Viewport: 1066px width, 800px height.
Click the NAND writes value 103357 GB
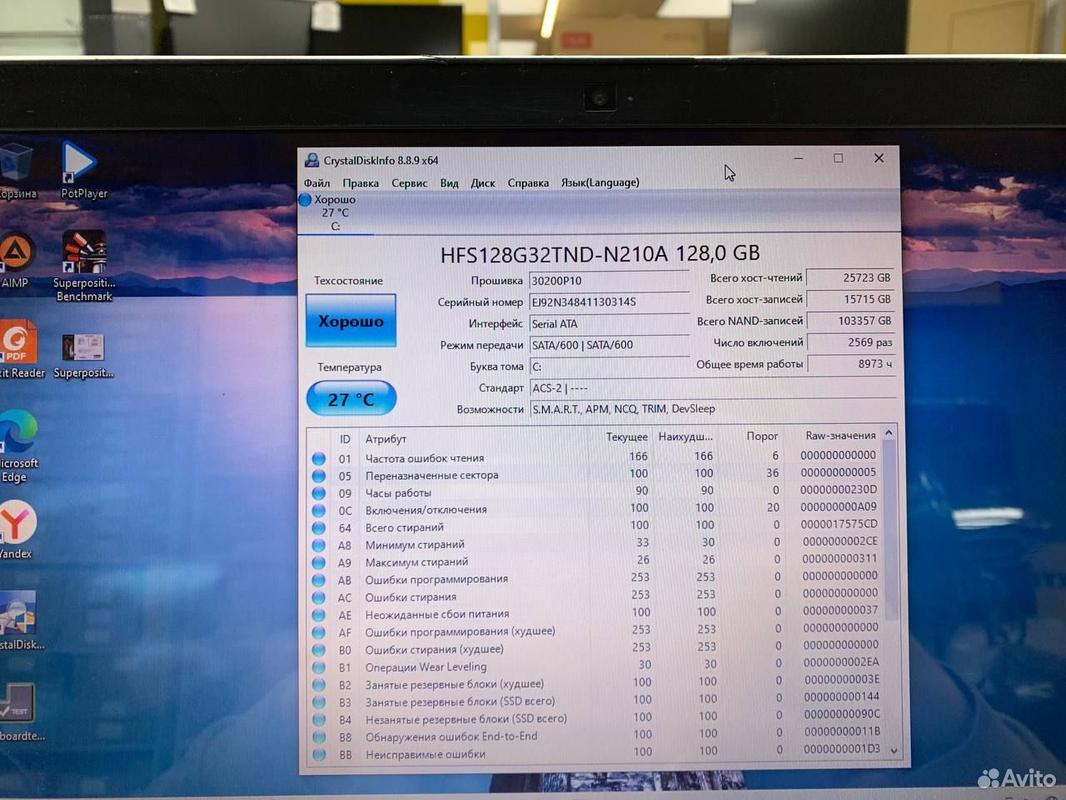pos(850,321)
